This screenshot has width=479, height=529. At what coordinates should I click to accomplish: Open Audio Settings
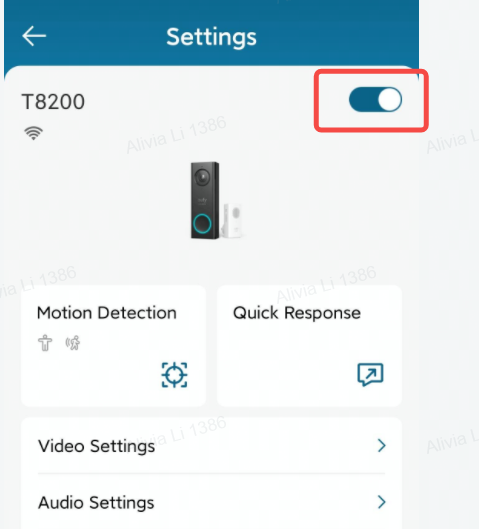click(212, 502)
